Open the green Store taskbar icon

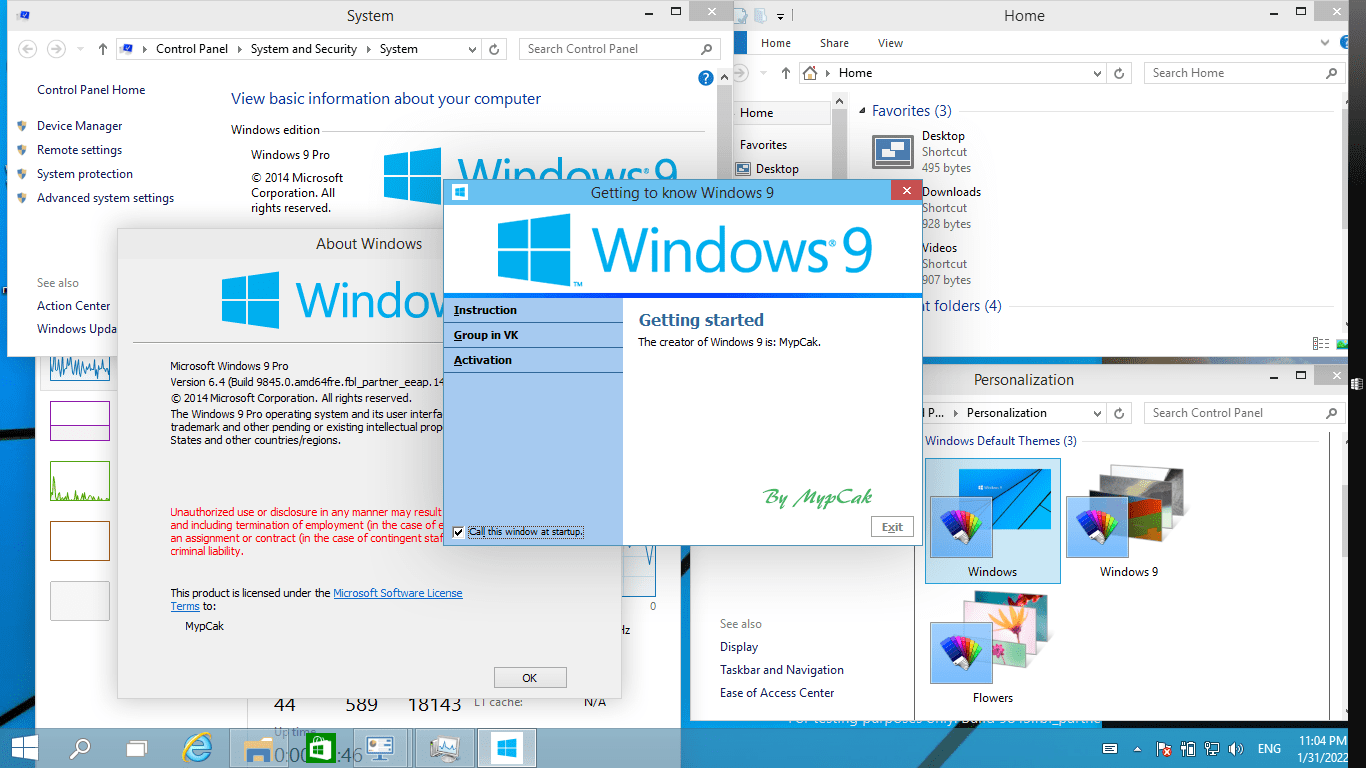319,748
